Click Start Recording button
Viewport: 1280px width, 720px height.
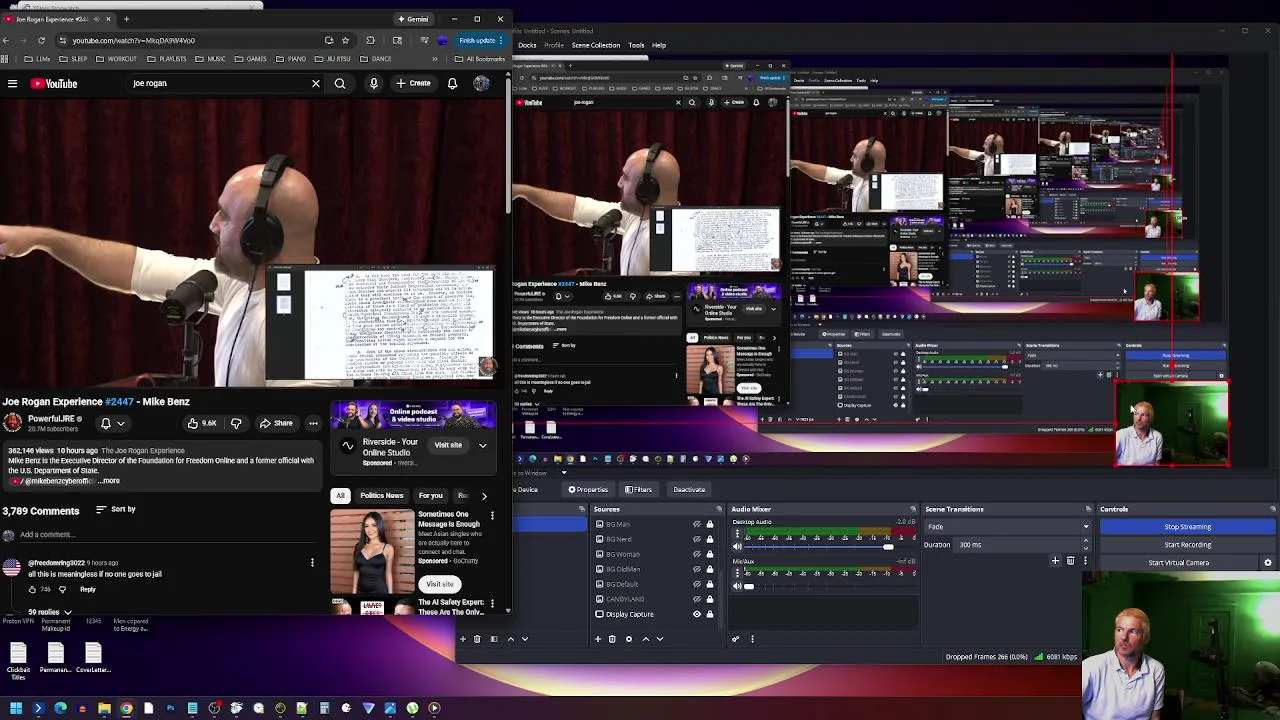pos(1187,545)
